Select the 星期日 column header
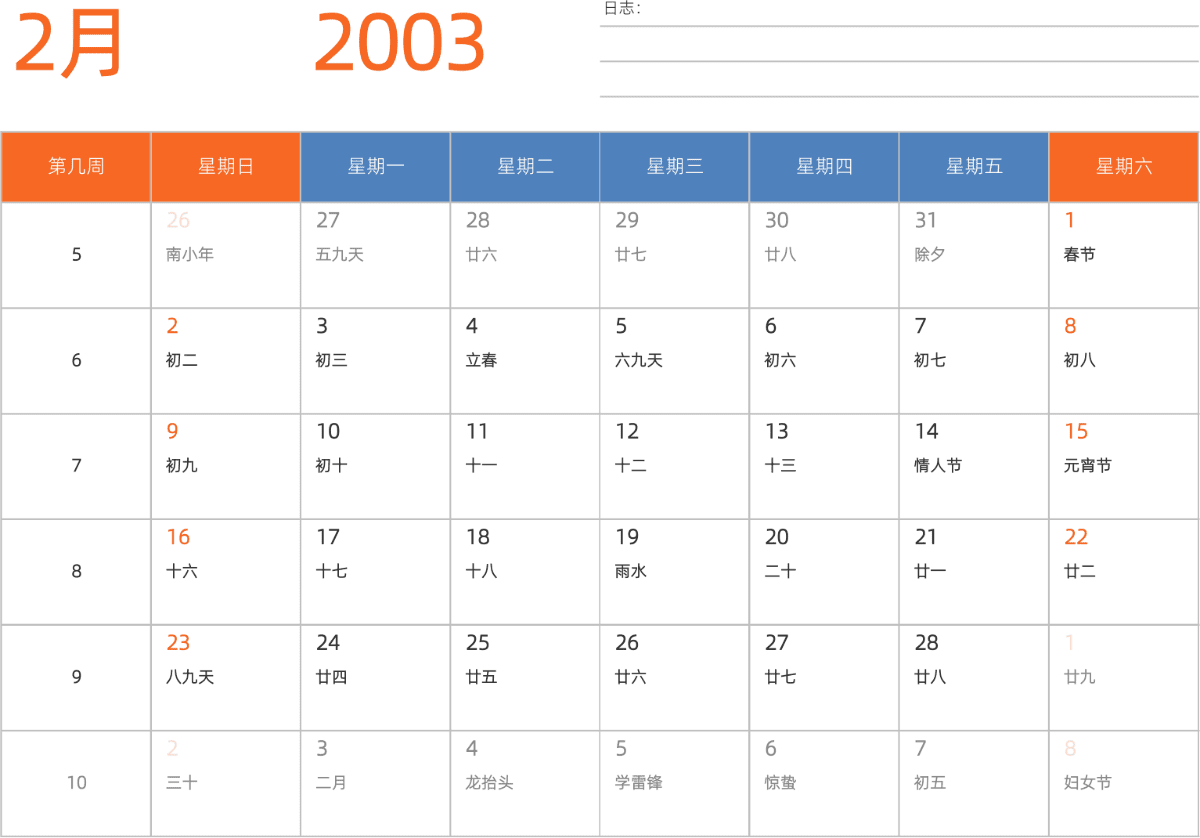Image resolution: width=1200 pixels, height=838 pixels. tap(226, 167)
